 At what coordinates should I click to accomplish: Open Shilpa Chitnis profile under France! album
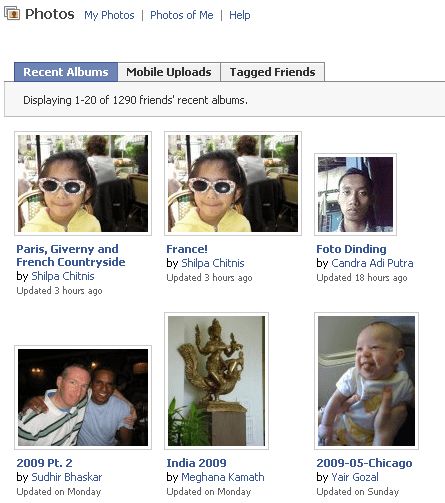point(213,263)
